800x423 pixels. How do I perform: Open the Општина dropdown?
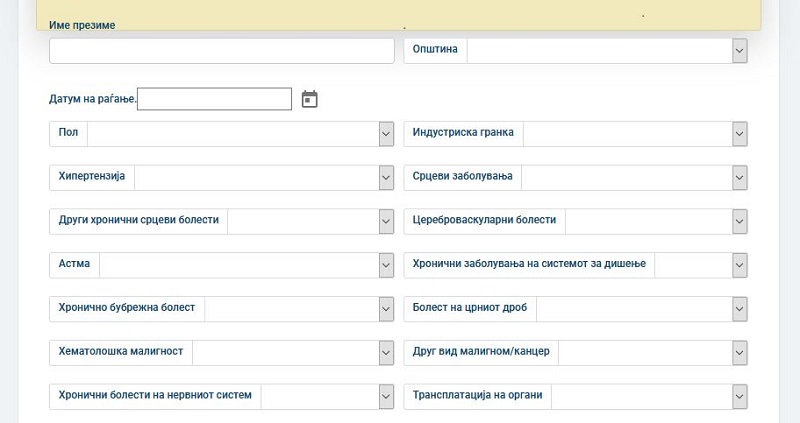(x=607, y=51)
